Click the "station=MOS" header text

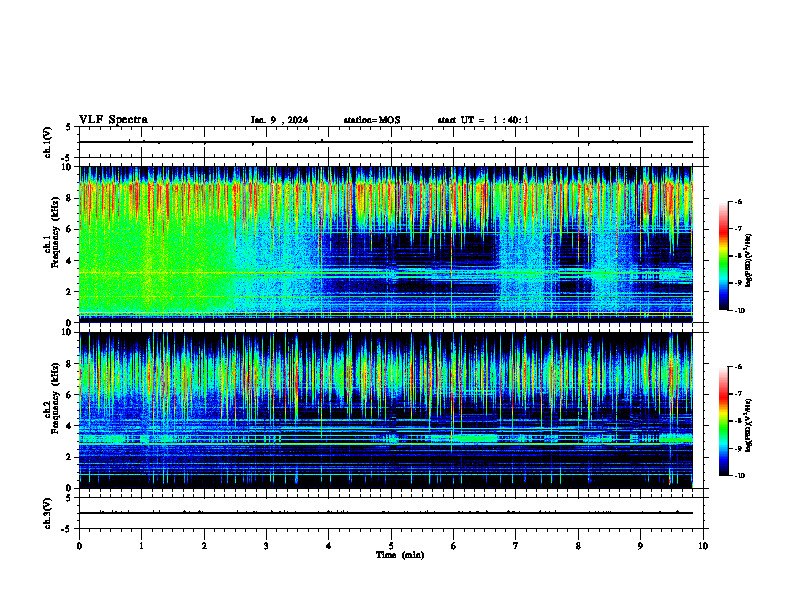click(x=372, y=120)
